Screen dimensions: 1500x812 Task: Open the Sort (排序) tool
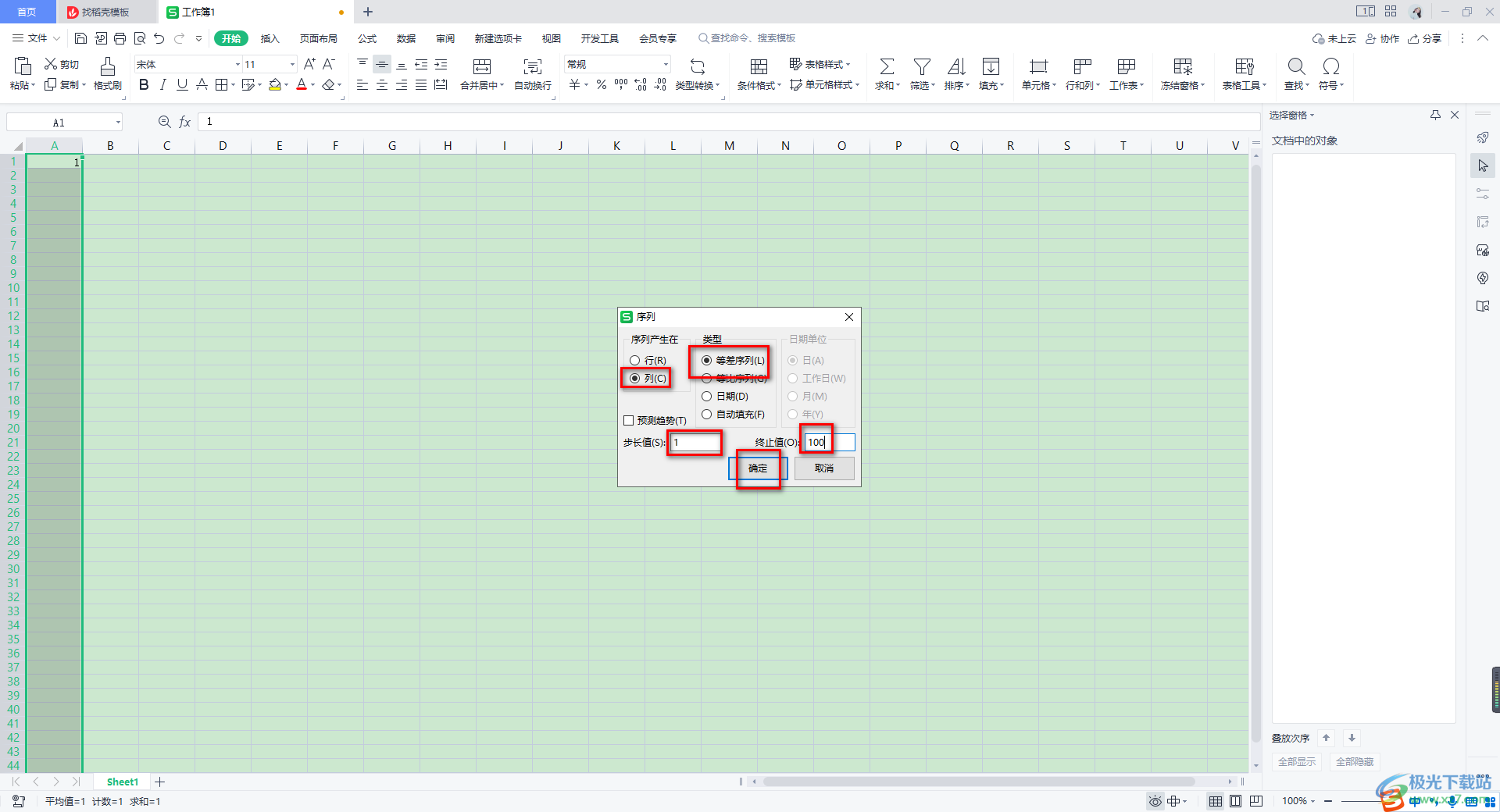[x=956, y=74]
